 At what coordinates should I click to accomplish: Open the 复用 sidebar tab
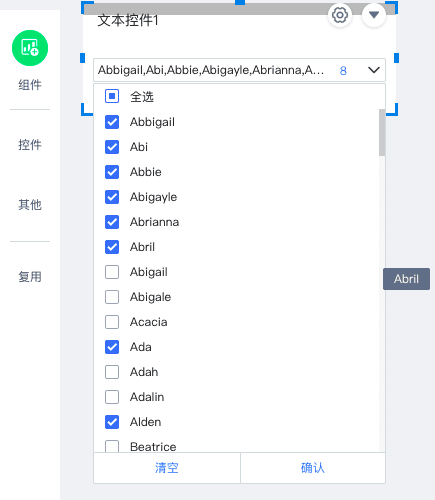tap(30, 277)
